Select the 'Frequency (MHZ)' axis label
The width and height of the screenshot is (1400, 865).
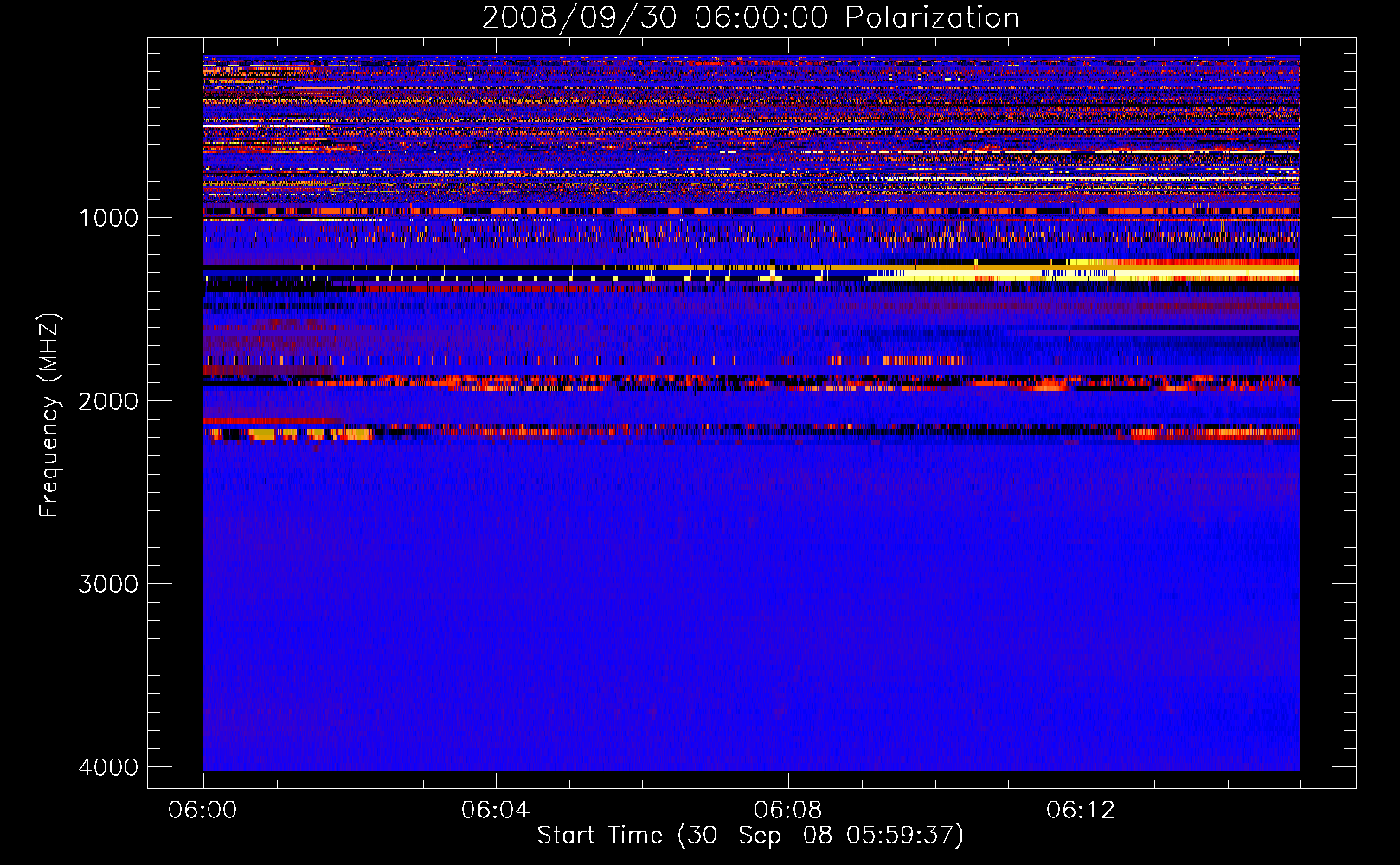click(48, 416)
